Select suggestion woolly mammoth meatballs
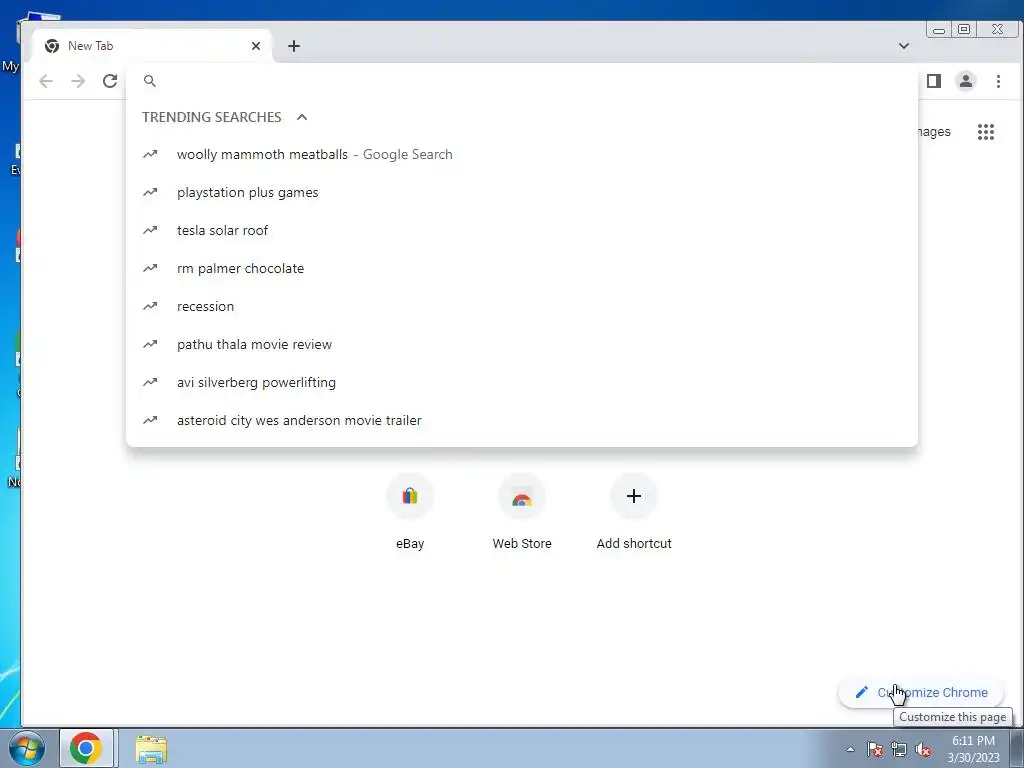 click(522, 154)
